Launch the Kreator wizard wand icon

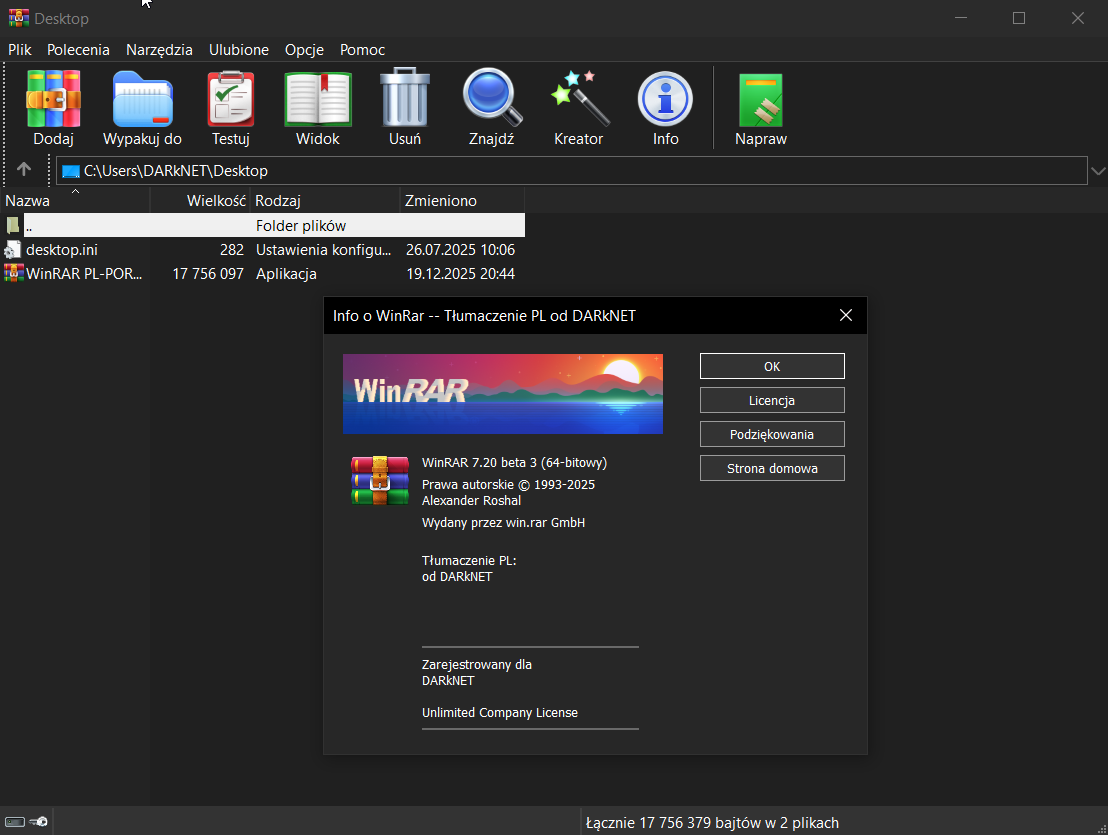[579, 98]
